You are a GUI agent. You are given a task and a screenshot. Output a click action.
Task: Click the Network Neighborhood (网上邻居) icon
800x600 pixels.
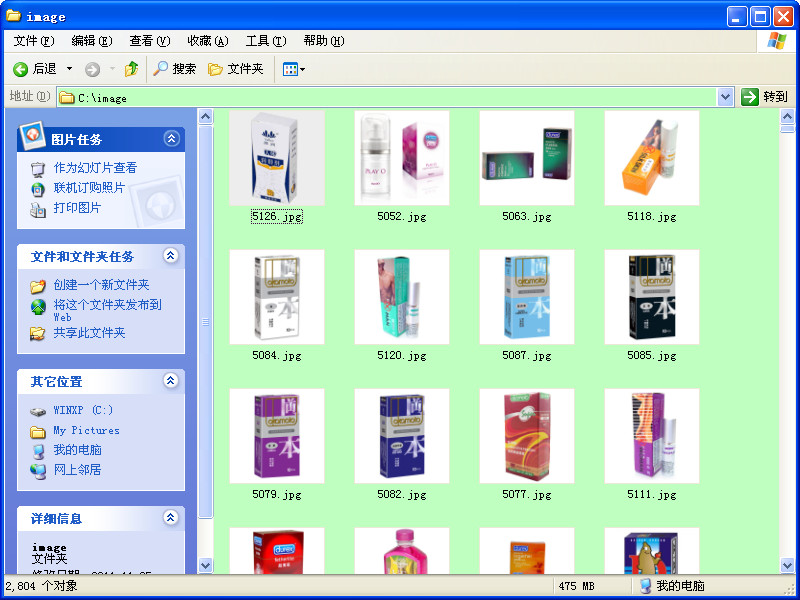pos(38,470)
